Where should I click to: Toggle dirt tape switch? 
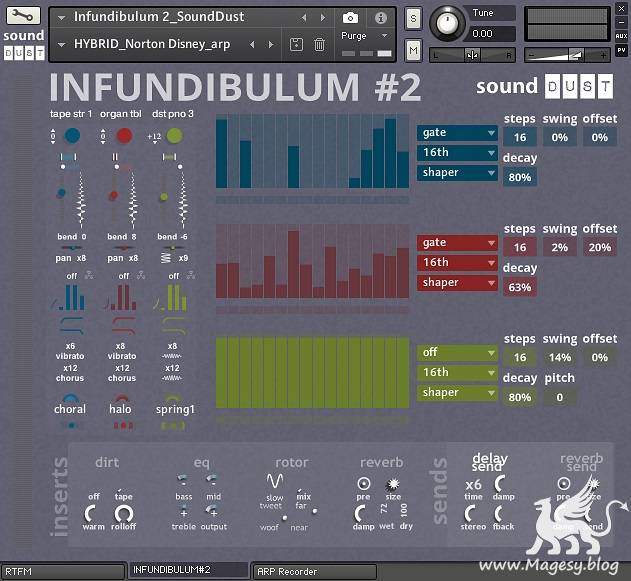point(124,497)
